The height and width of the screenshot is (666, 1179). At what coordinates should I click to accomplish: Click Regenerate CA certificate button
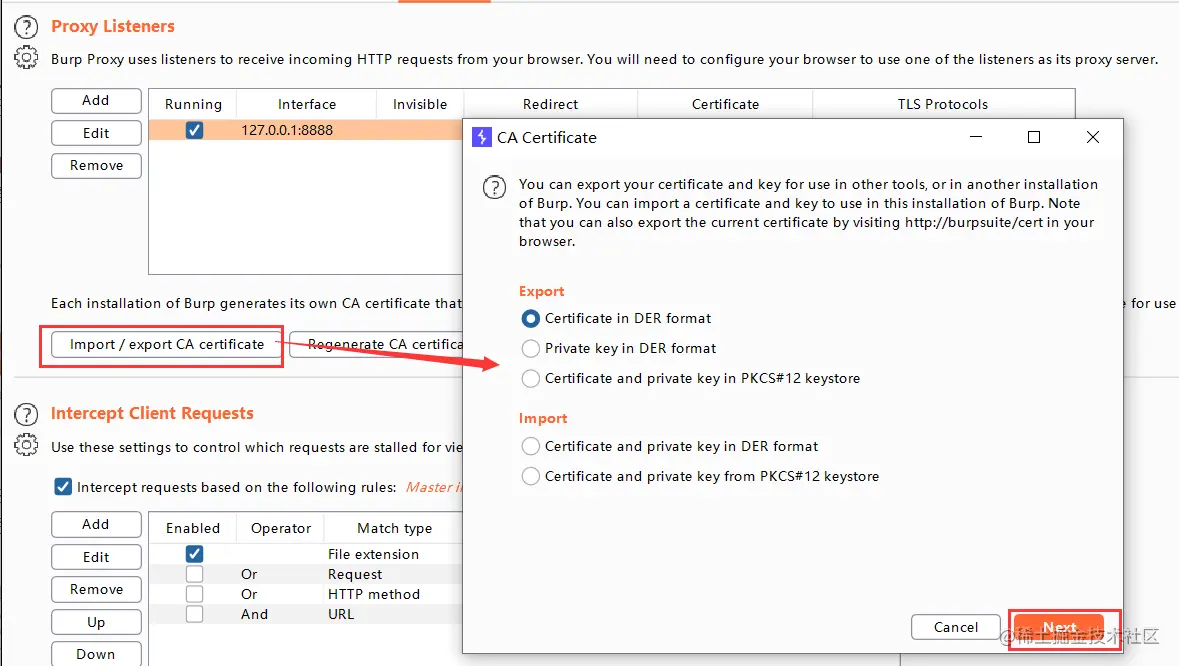tap(376, 344)
